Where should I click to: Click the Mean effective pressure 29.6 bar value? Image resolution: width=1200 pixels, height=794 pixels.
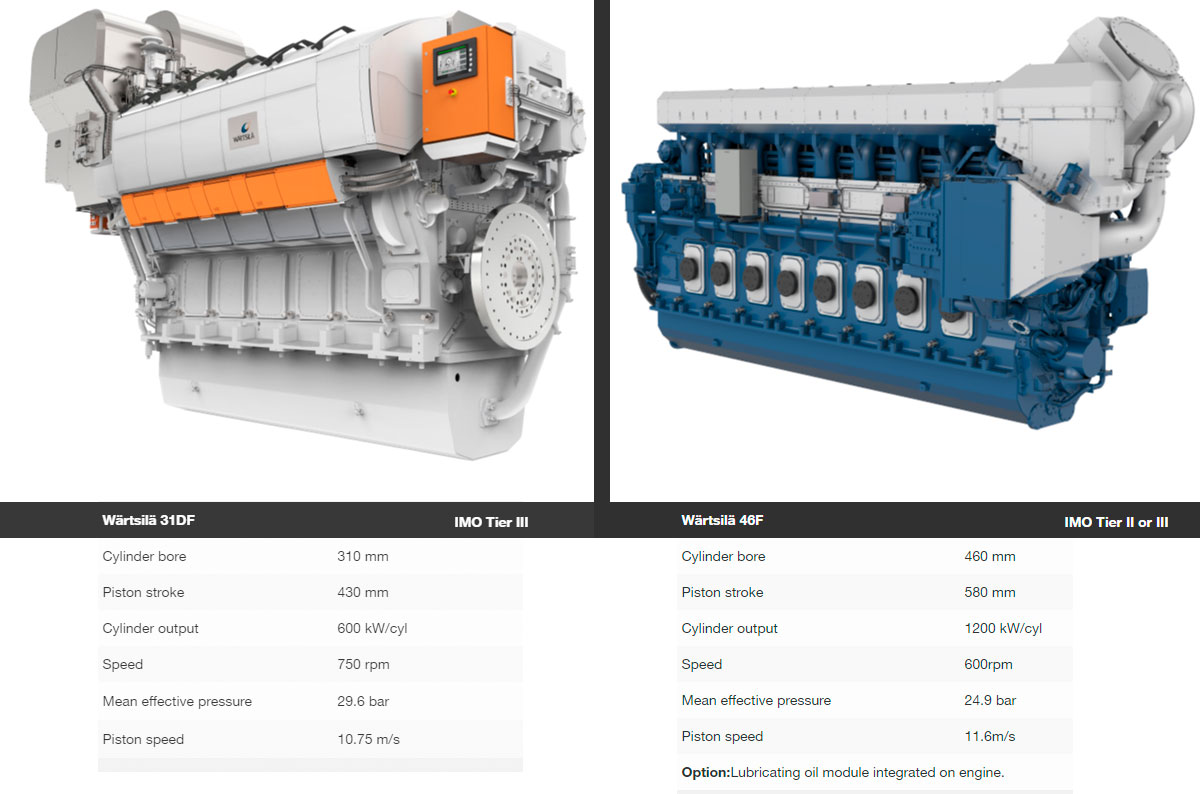click(x=362, y=701)
